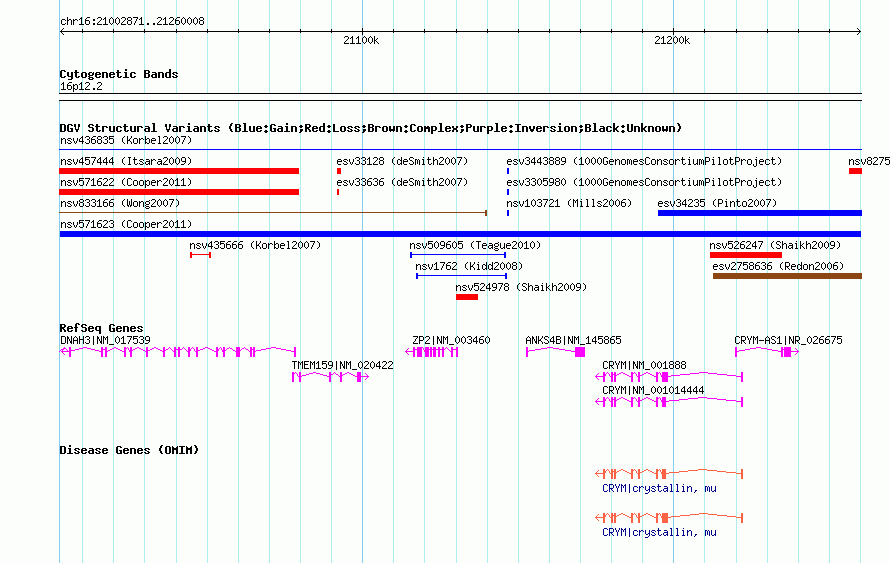Select the nsv435666 (Korbel2007) red variant
The height and width of the screenshot is (563, 890).
[200, 255]
